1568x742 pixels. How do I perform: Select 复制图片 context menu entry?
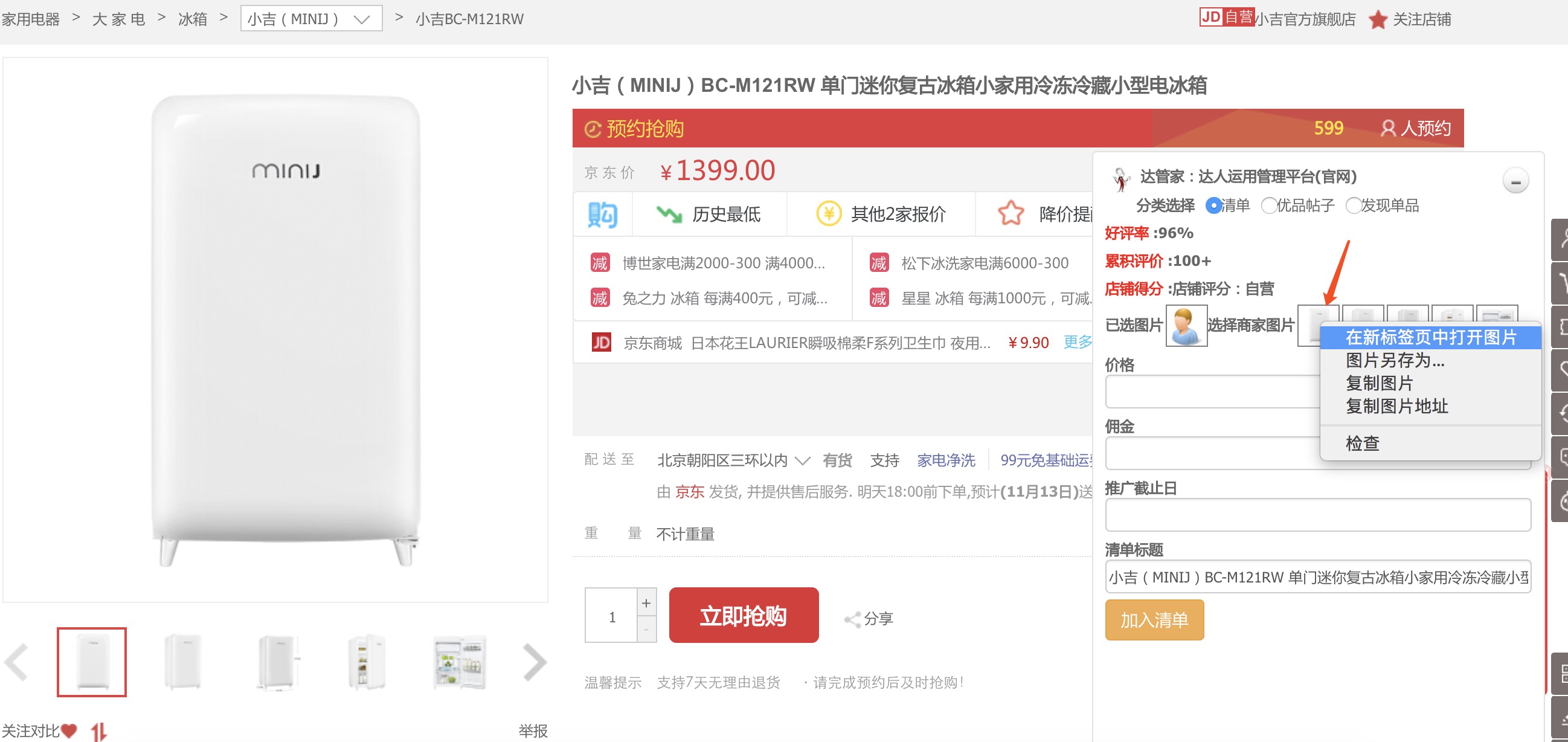click(x=1380, y=383)
